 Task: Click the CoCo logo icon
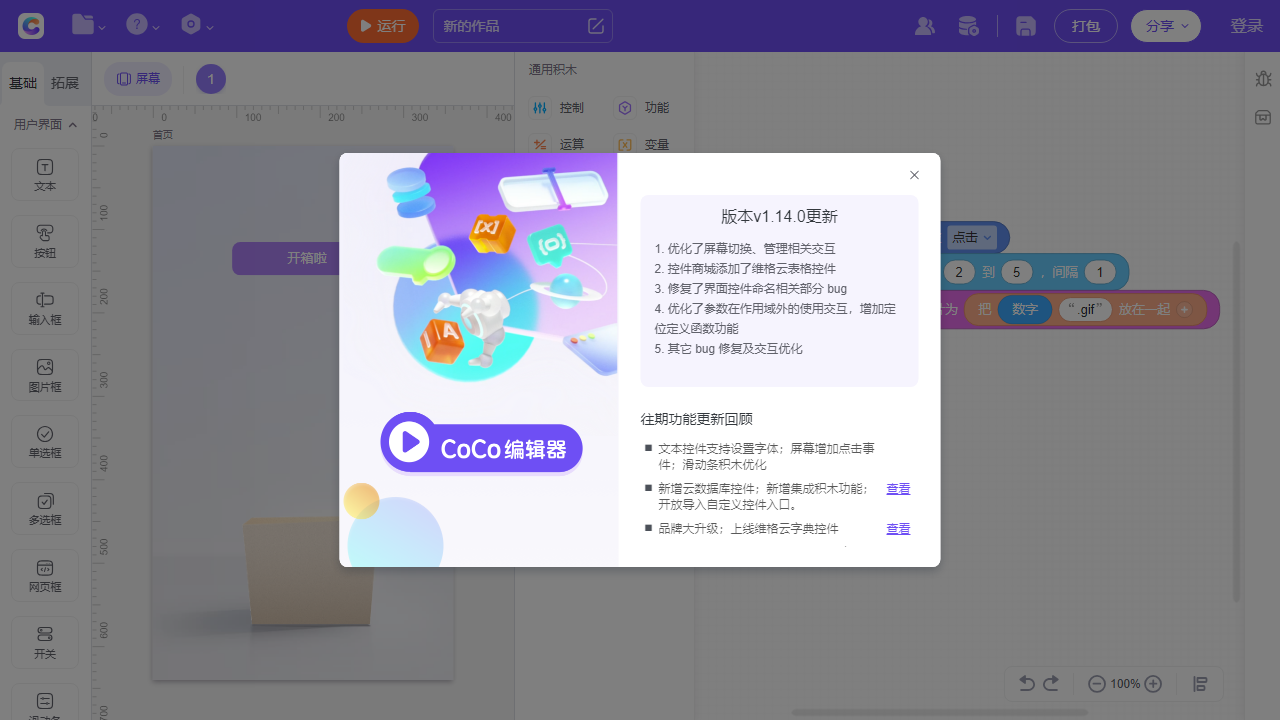click(31, 26)
